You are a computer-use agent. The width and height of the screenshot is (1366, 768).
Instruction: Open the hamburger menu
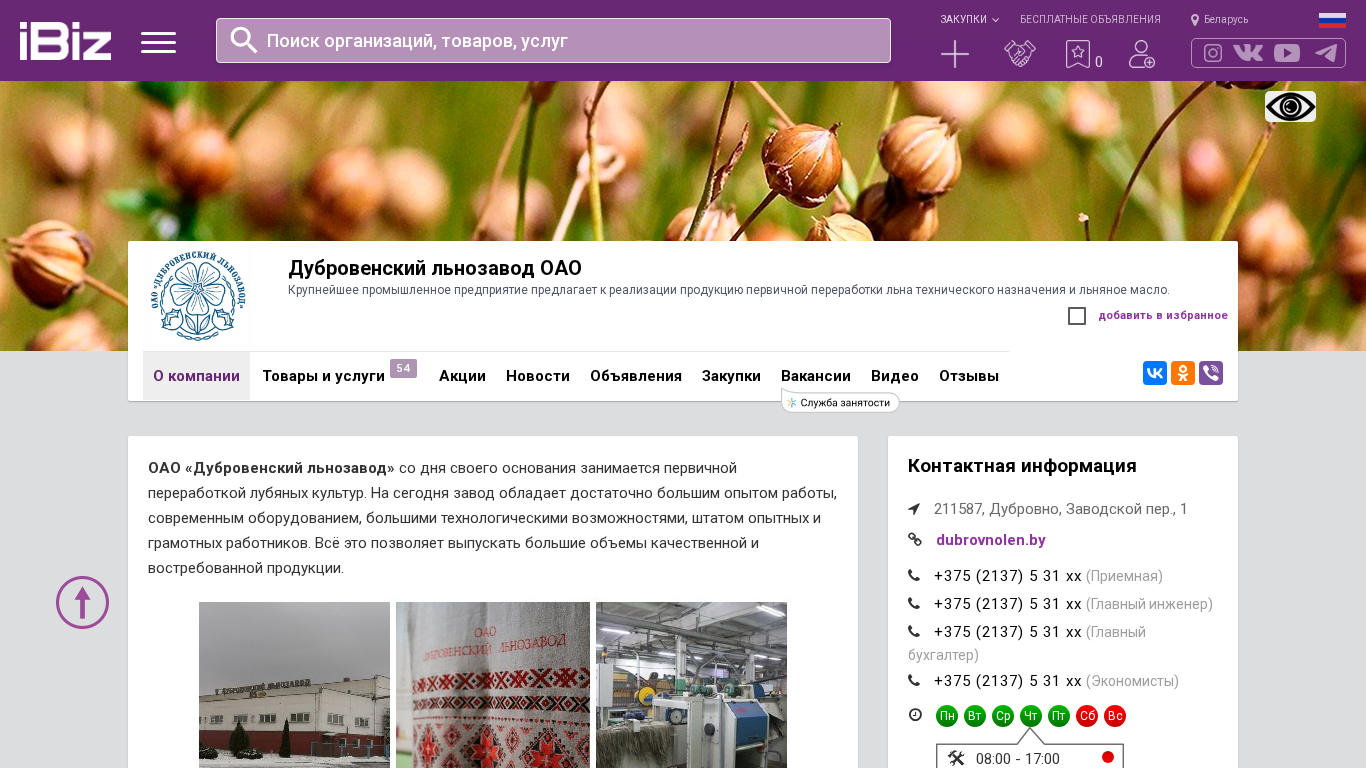click(158, 42)
